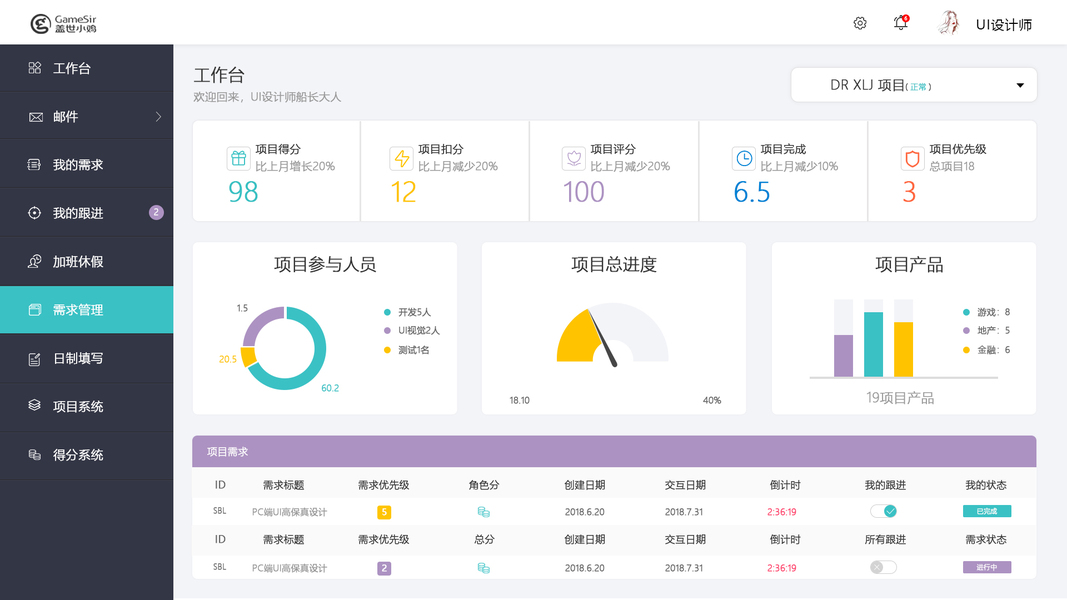The image size is (1067, 600).
Task: Click the priority 5 yellow badge
Action: coord(384,512)
